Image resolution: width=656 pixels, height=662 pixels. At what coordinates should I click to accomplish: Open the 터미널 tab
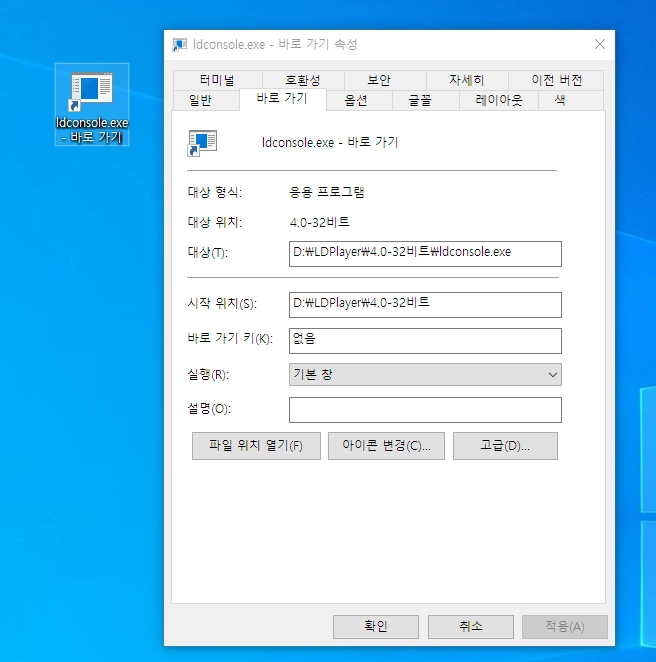coord(217,80)
